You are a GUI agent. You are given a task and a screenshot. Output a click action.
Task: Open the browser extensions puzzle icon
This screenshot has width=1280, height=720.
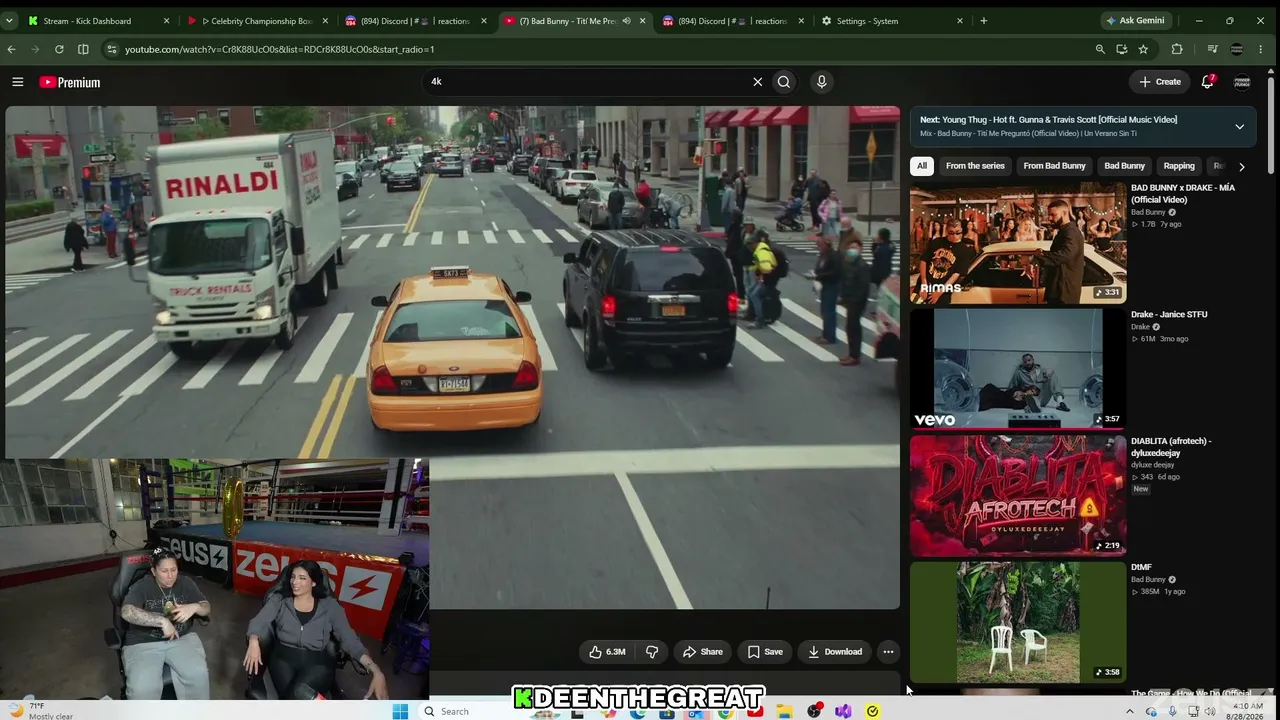(1177, 49)
